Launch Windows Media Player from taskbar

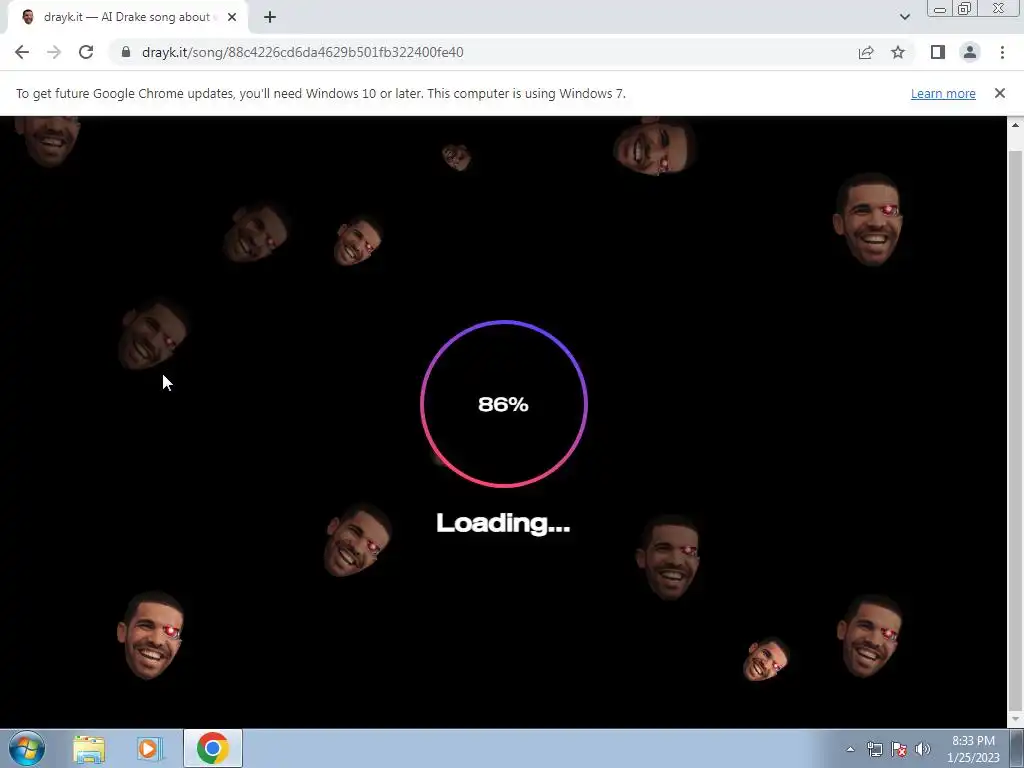click(x=150, y=749)
